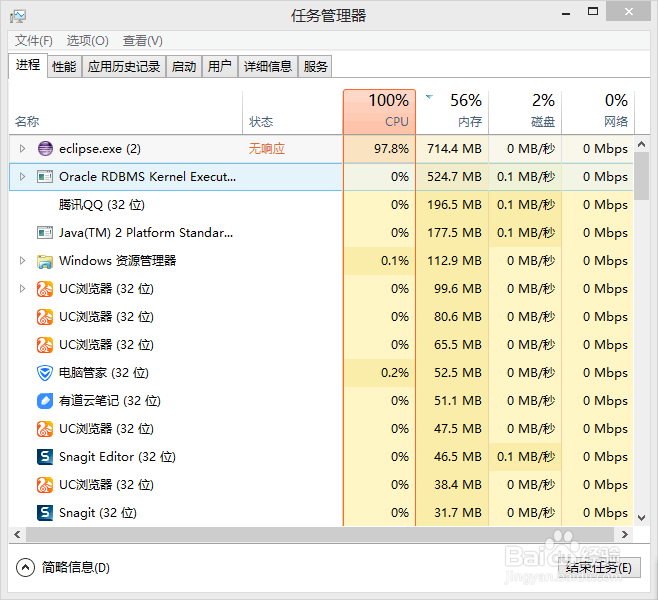
Task: Expand the Oracle RDBMS Kernel process group
Action: click(x=23, y=177)
